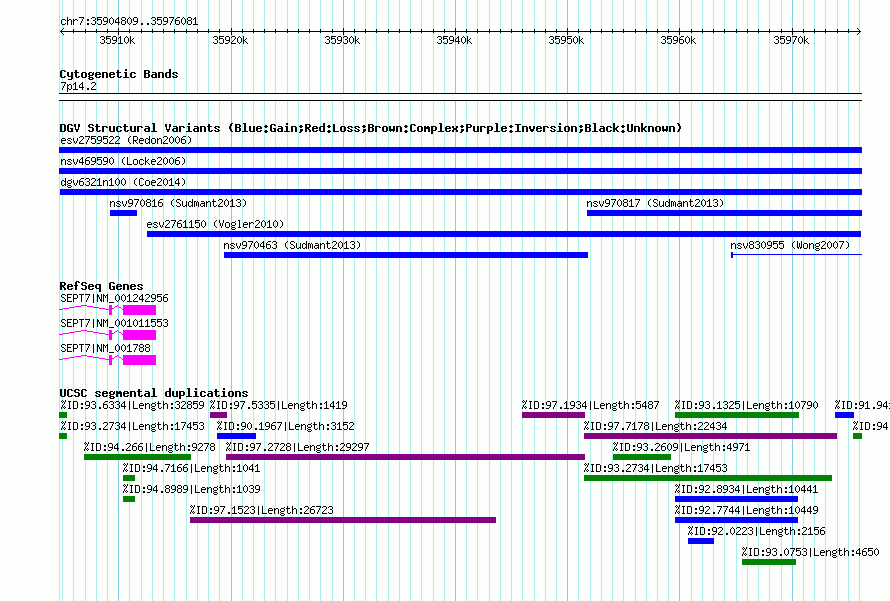
Task: Click the nsv970817 (Sudmant2013) label
Action: click(x=655, y=203)
